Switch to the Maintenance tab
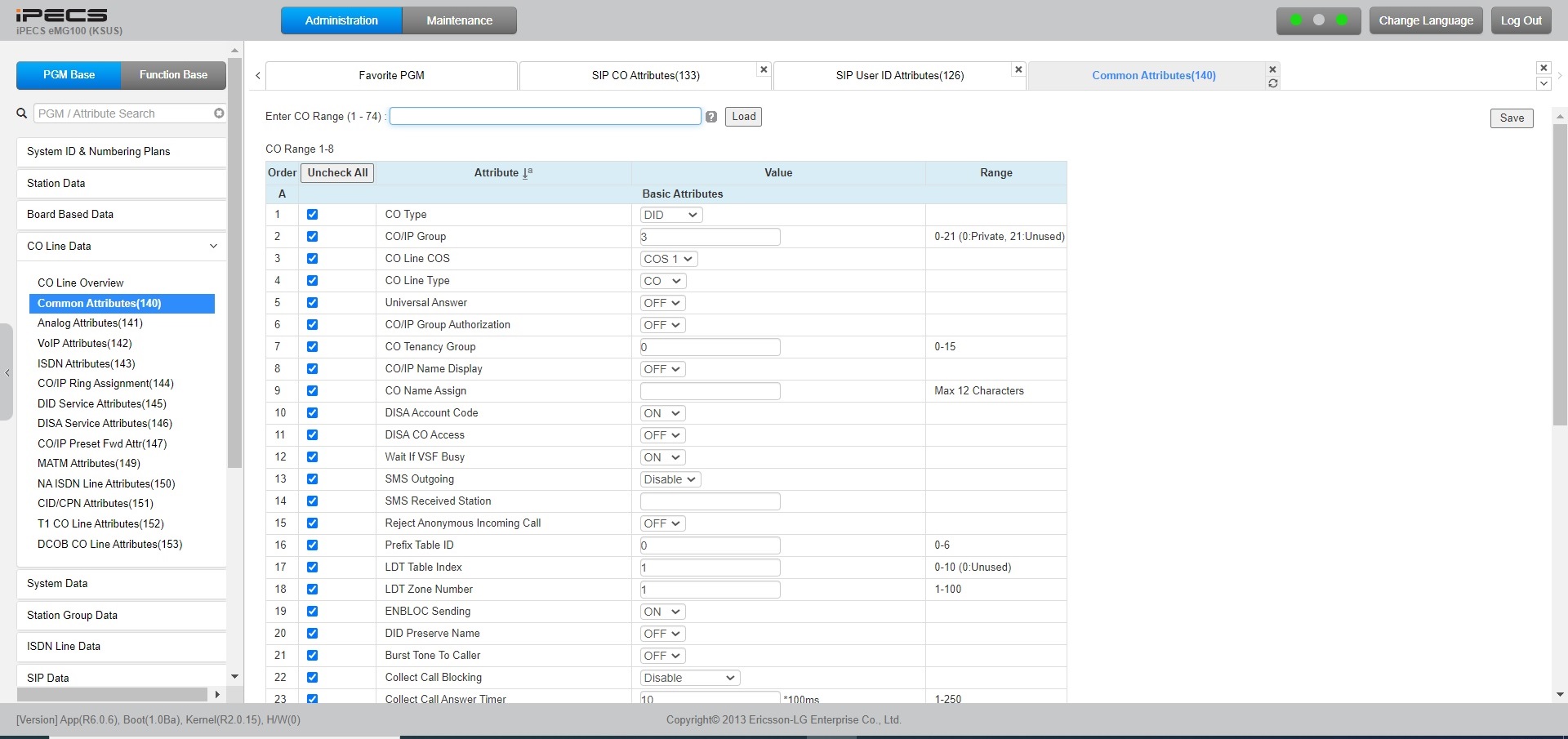Image resolution: width=1568 pixels, height=739 pixels. pos(459,20)
